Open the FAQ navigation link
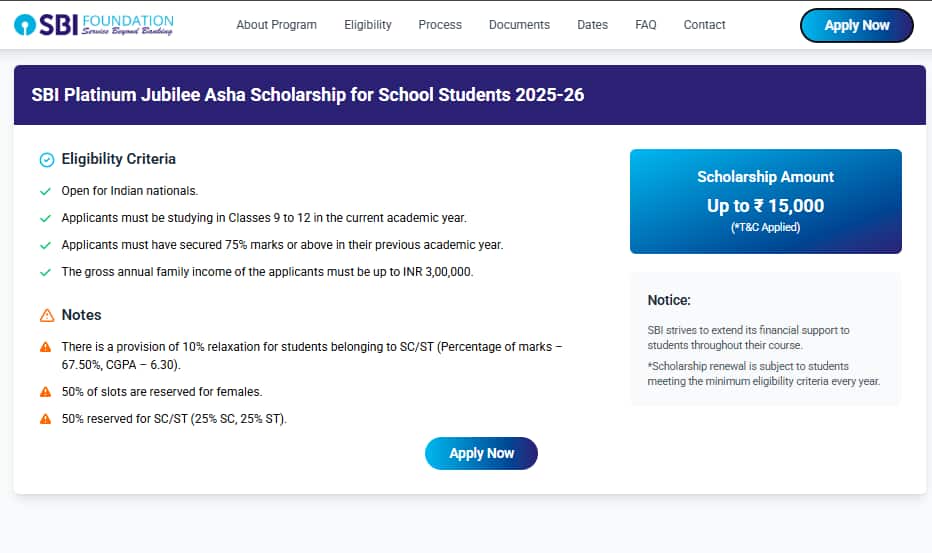Image resolution: width=932 pixels, height=553 pixels. (x=646, y=25)
